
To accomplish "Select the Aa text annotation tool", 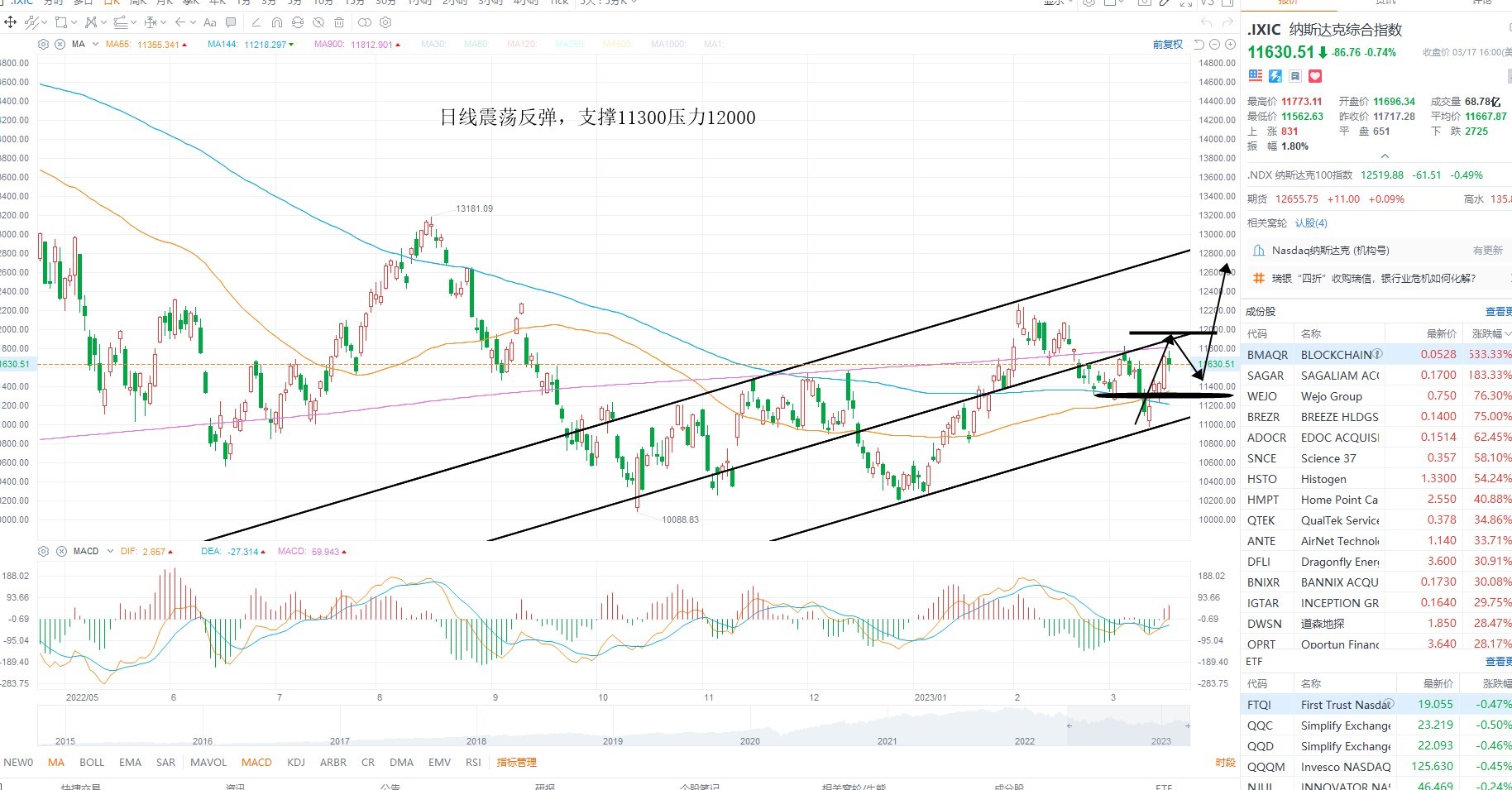I will [x=210, y=22].
